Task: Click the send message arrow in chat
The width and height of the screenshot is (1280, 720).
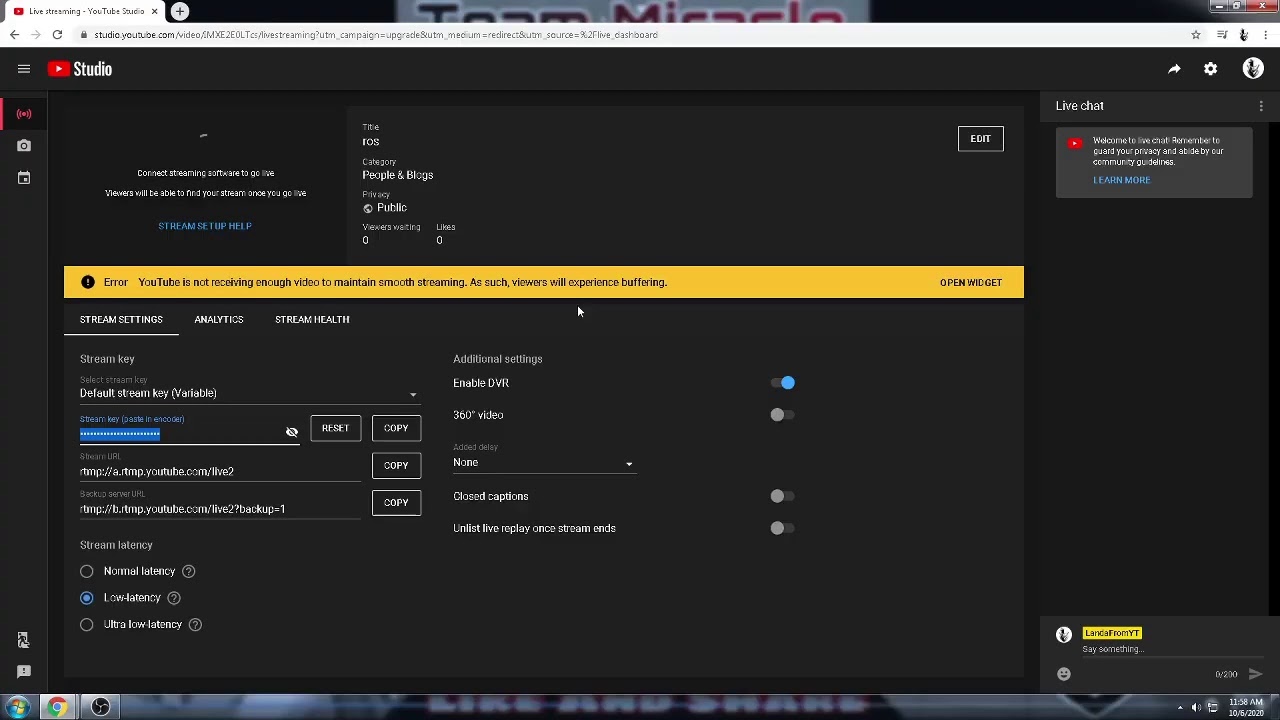Action: pyautogui.click(x=1255, y=674)
